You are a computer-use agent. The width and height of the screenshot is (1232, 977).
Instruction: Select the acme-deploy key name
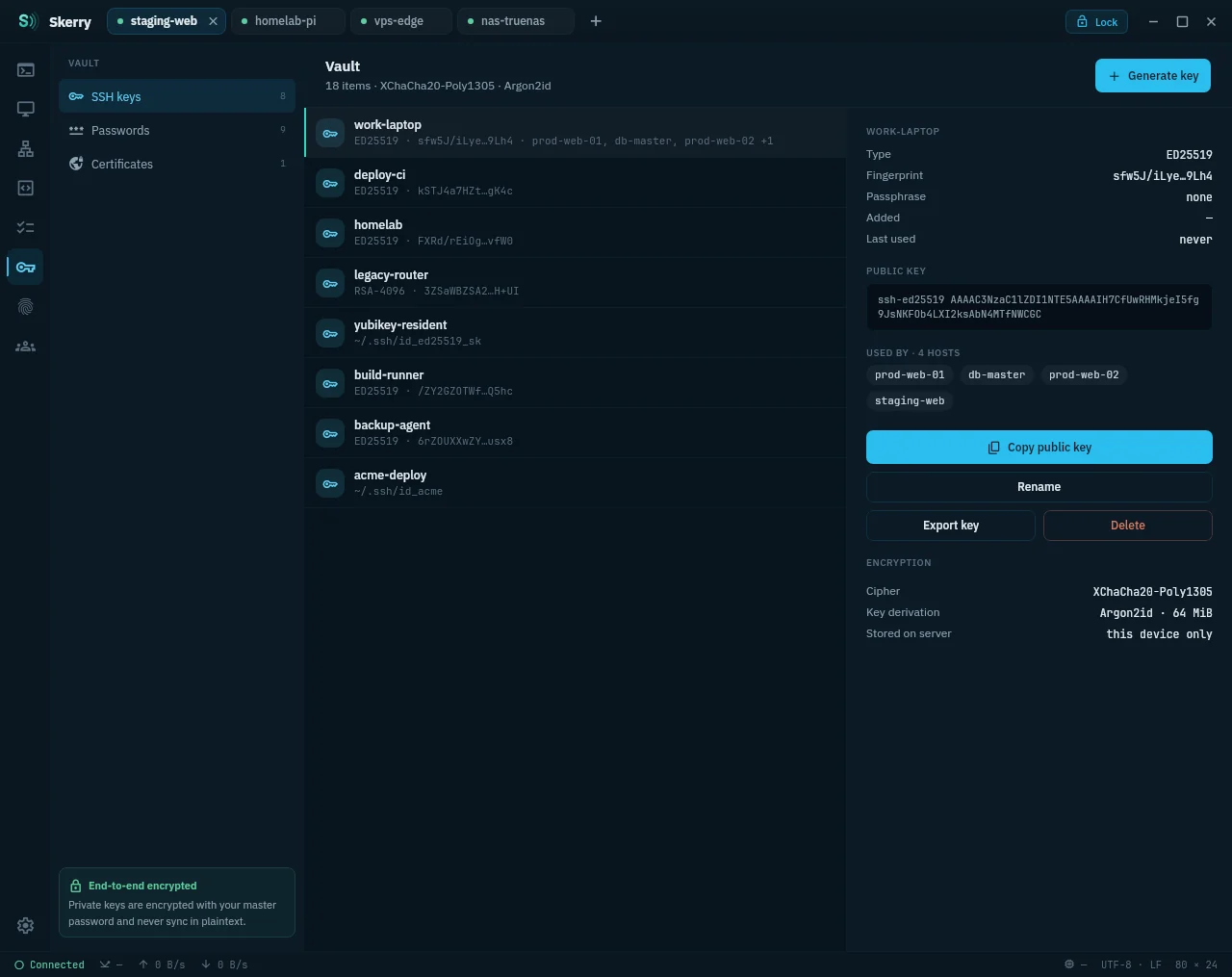click(x=390, y=476)
